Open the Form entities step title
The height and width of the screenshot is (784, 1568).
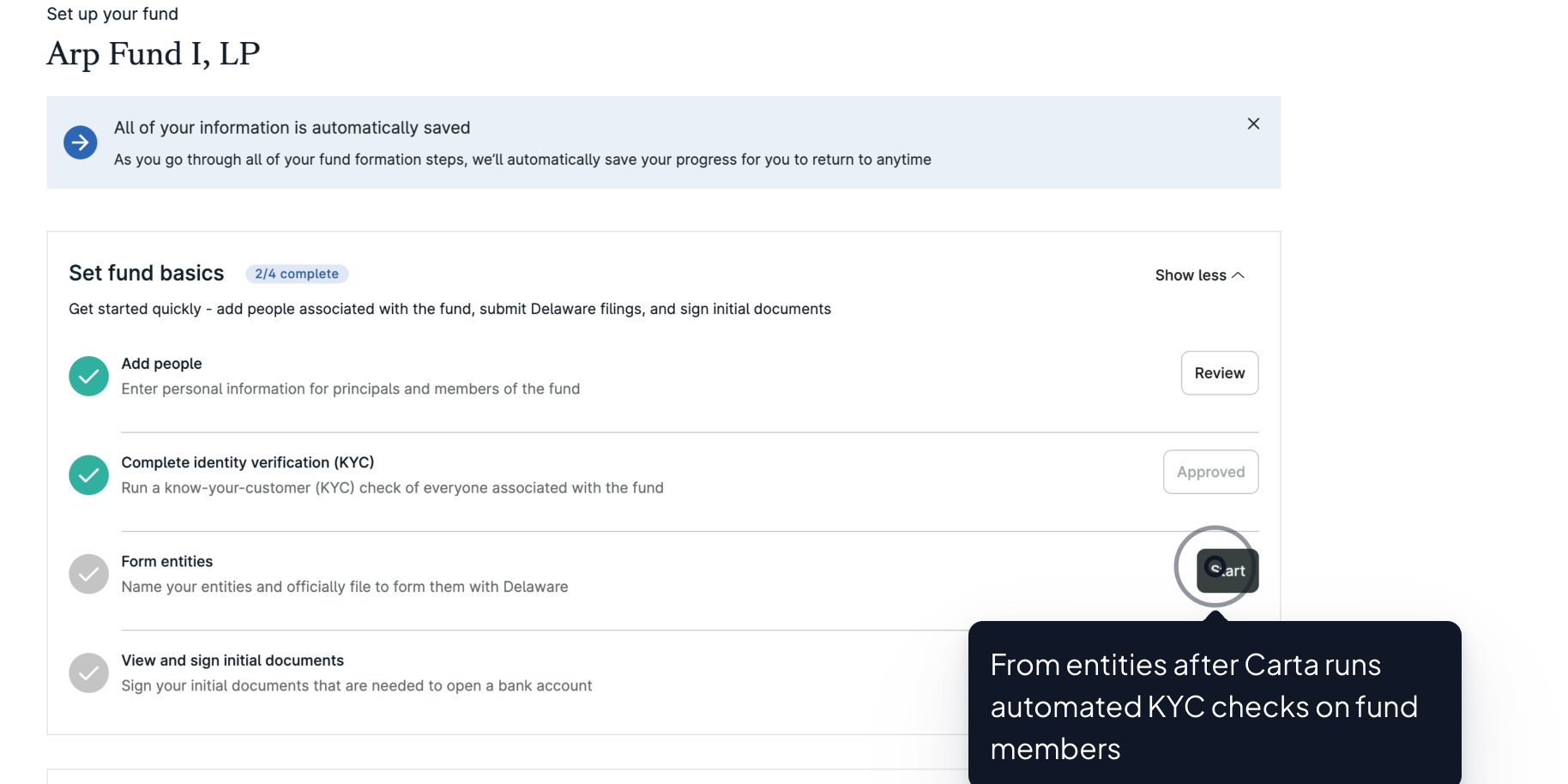(167, 562)
